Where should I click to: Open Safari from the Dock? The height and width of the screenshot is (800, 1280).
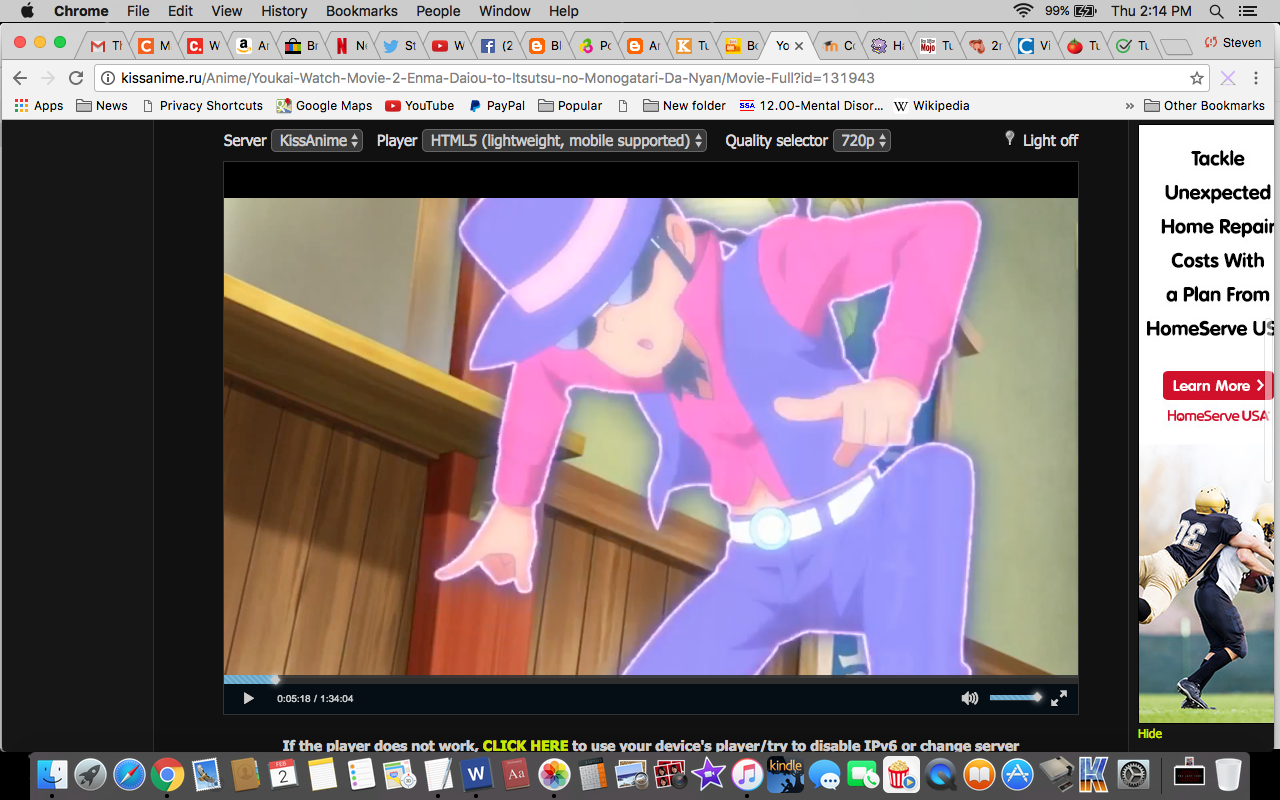[x=129, y=774]
